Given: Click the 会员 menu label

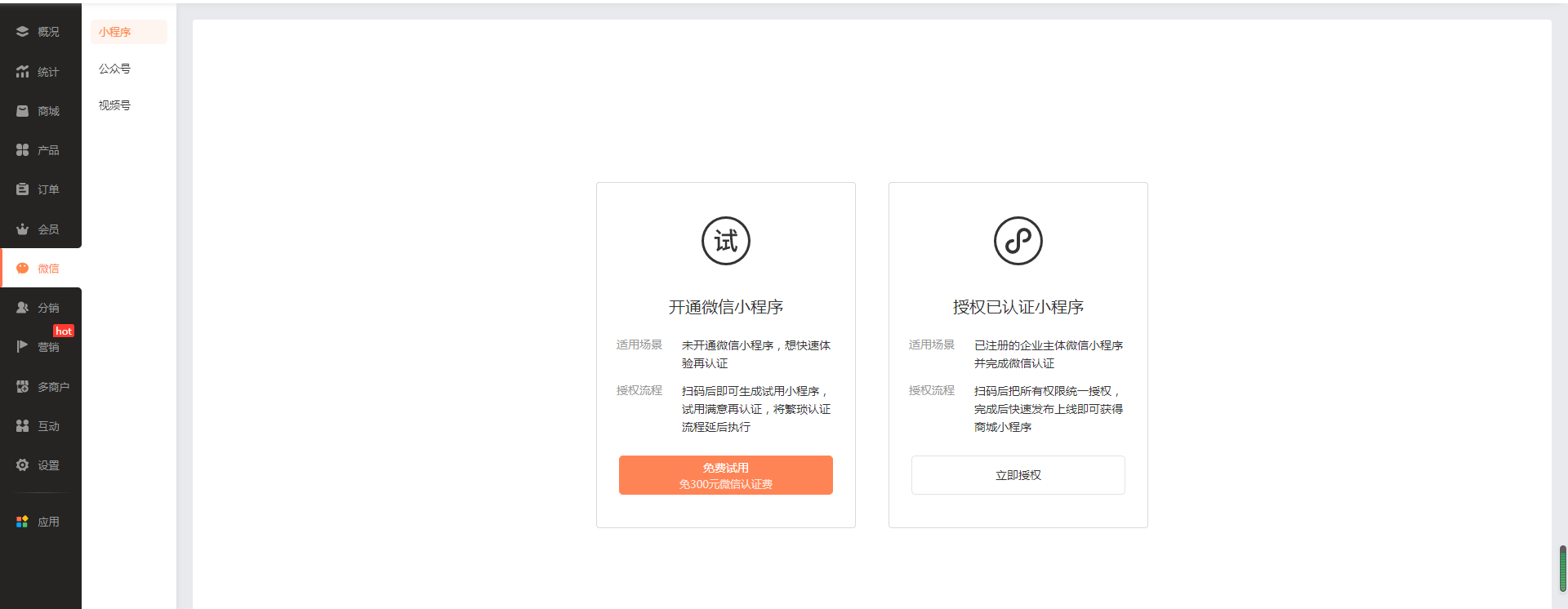Looking at the screenshot, I should pyautogui.click(x=48, y=229).
